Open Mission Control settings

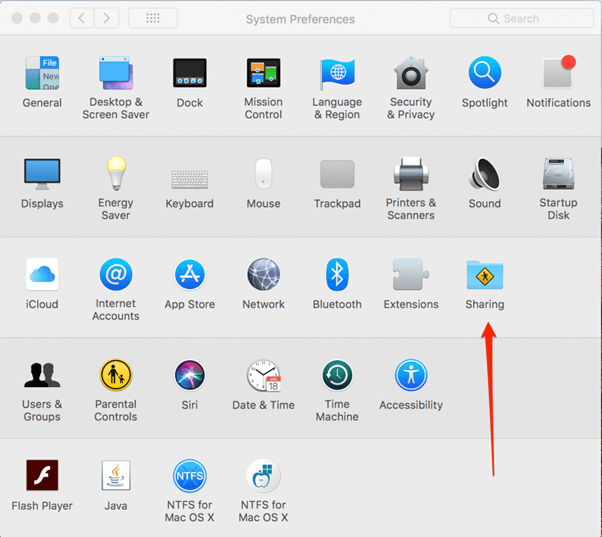pos(263,73)
